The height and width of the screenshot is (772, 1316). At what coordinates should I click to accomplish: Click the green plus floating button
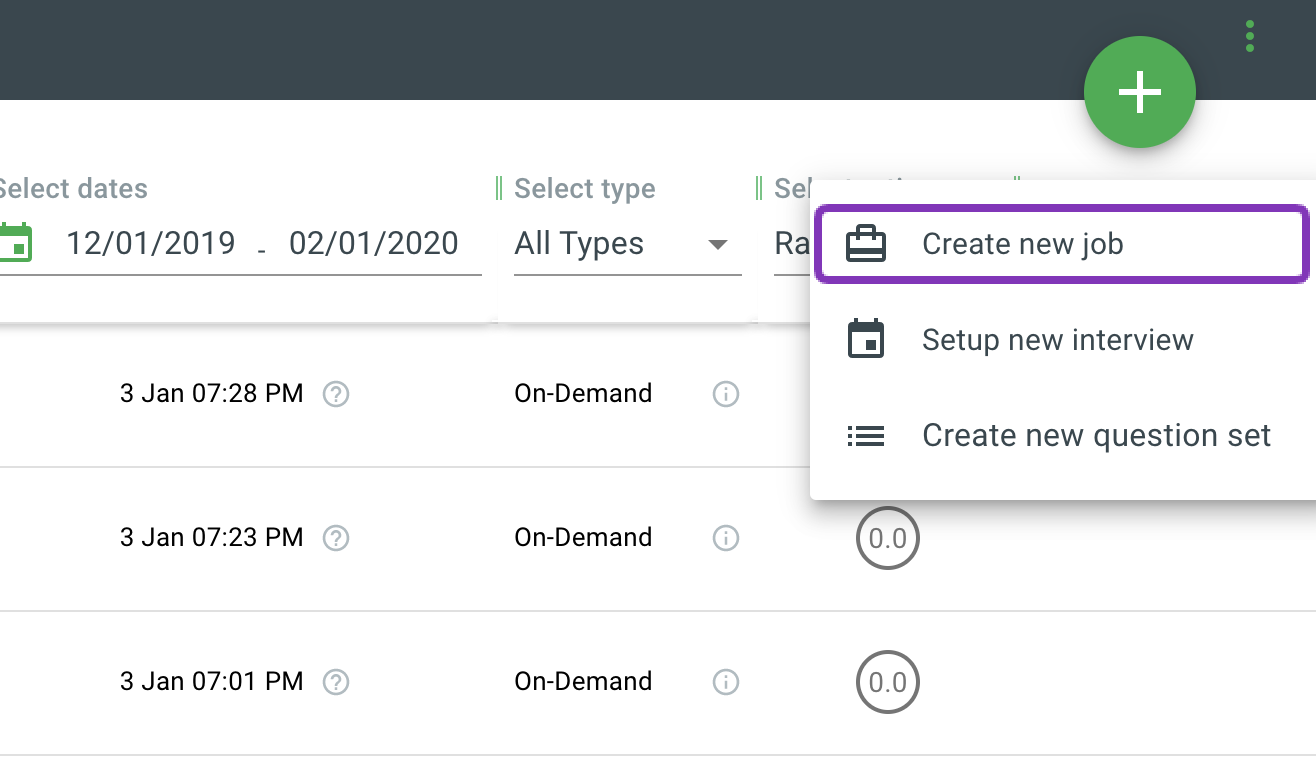pyautogui.click(x=1139, y=92)
